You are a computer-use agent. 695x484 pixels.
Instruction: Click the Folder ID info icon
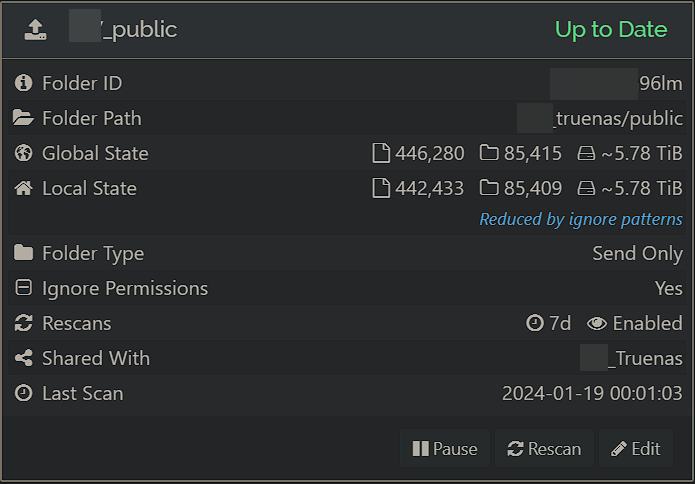[23, 83]
